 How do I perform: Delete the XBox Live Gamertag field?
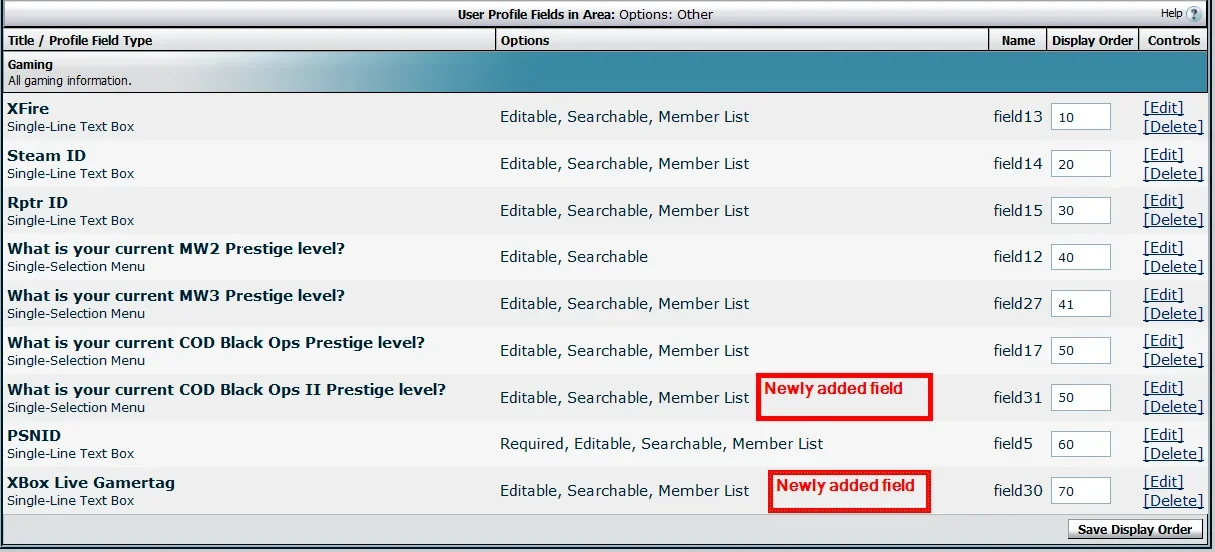[1173, 501]
